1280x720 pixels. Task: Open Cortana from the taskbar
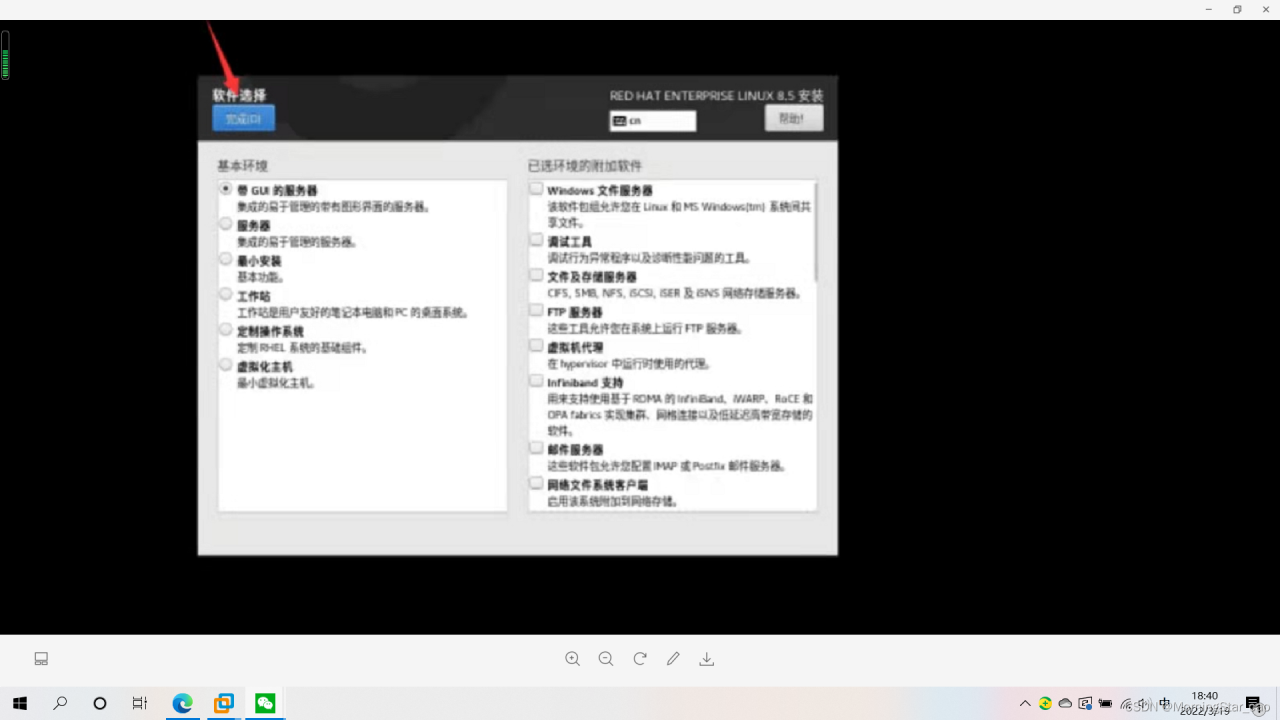(x=100, y=703)
